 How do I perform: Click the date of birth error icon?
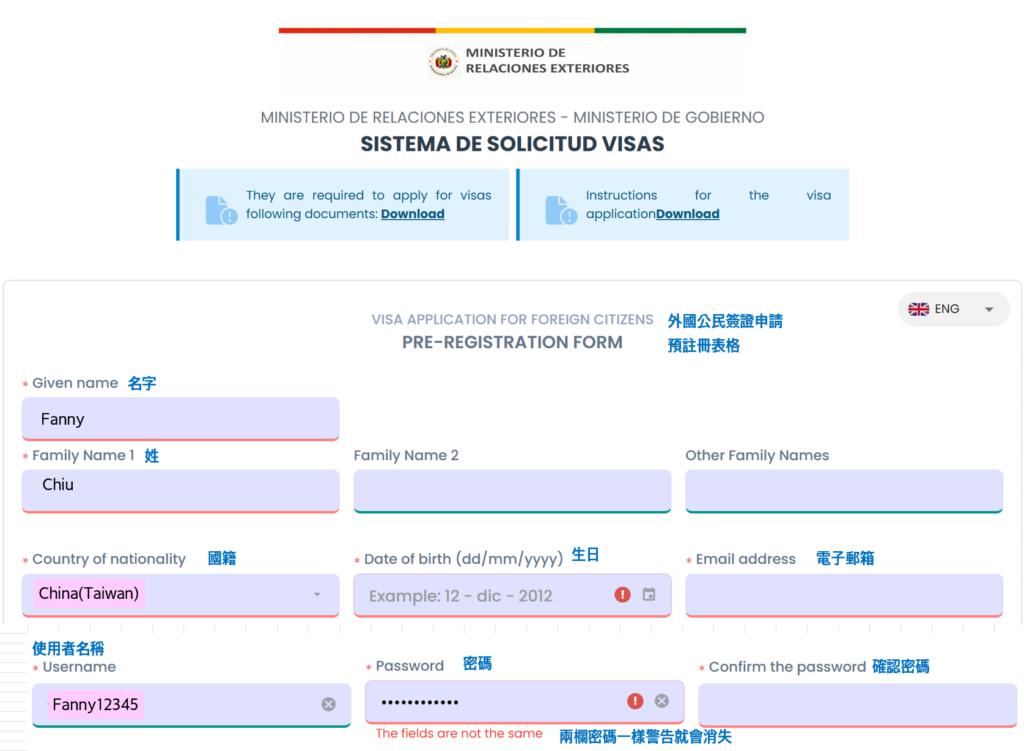point(622,595)
